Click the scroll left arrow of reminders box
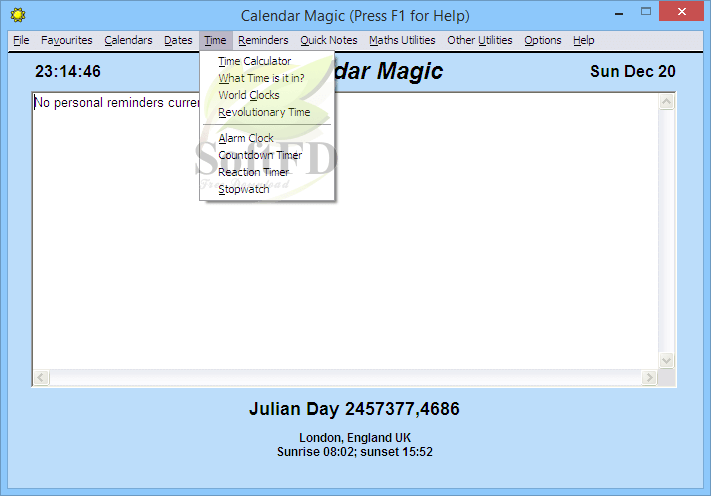Screen dimensions: 711x496 click(41, 377)
